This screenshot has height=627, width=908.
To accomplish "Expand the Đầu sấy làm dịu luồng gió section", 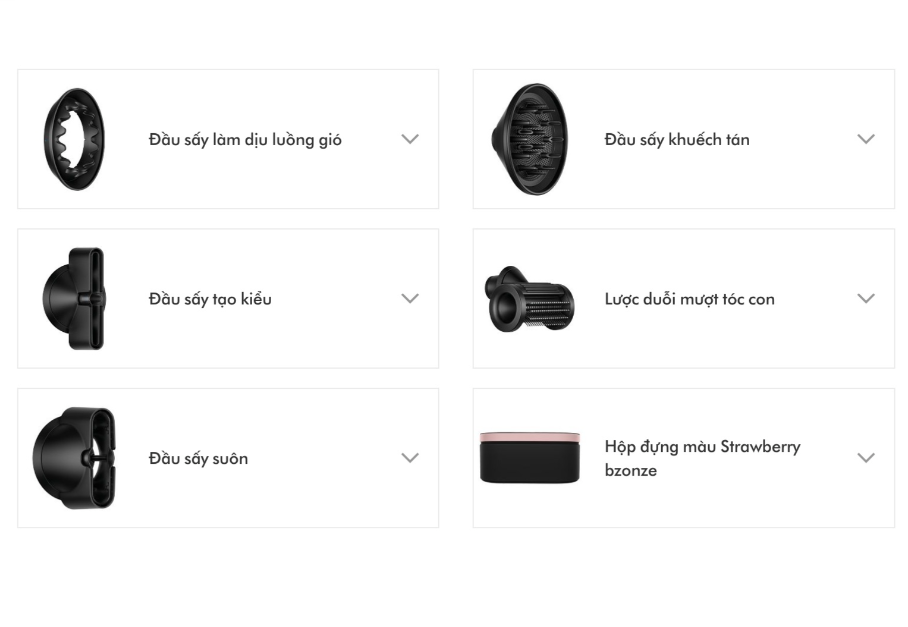I will [x=410, y=139].
